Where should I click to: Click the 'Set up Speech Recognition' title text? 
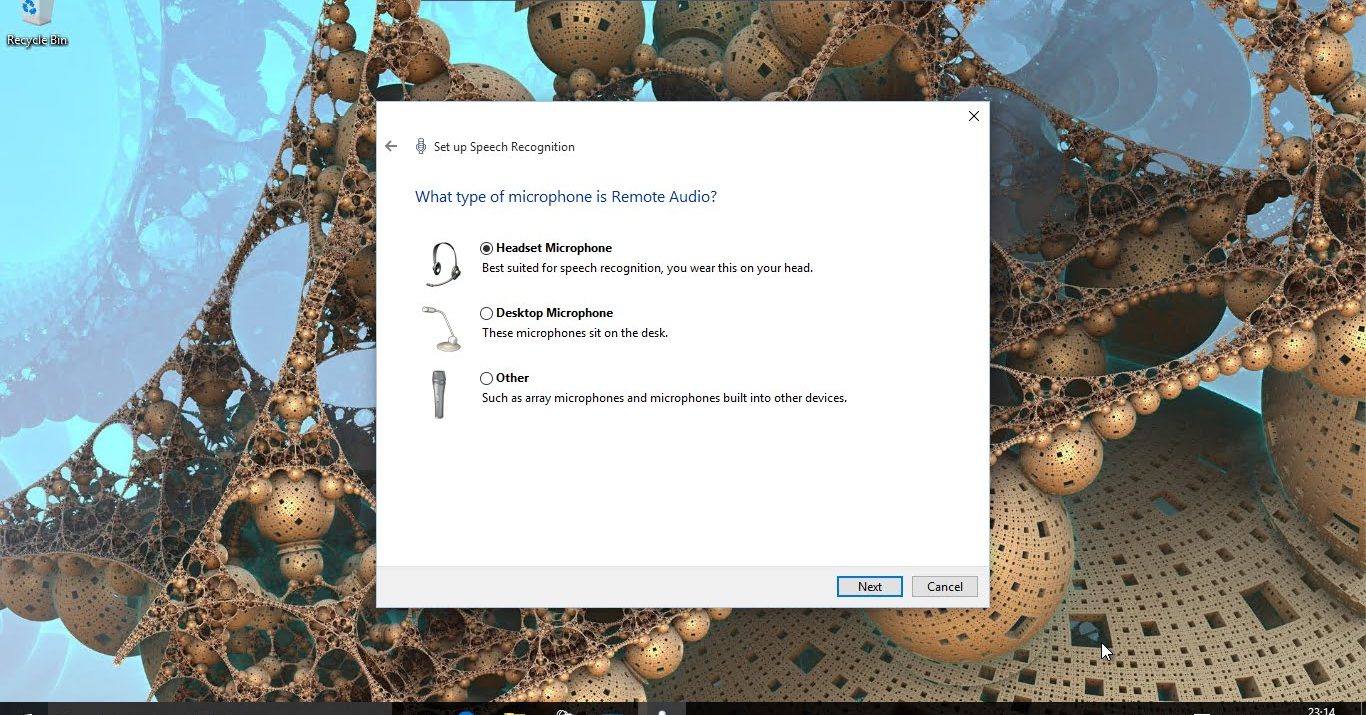[504, 147]
